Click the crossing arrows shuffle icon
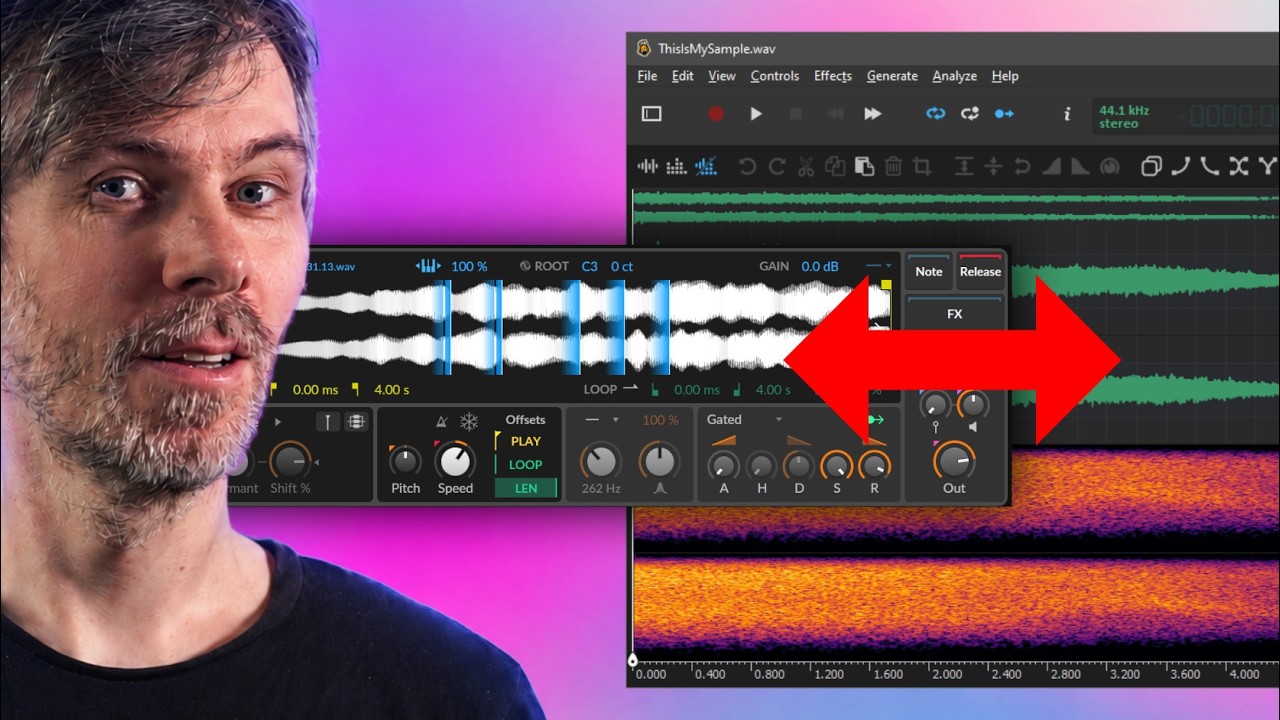The height and width of the screenshot is (720, 1280). pyautogui.click(x=1239, y=166)
